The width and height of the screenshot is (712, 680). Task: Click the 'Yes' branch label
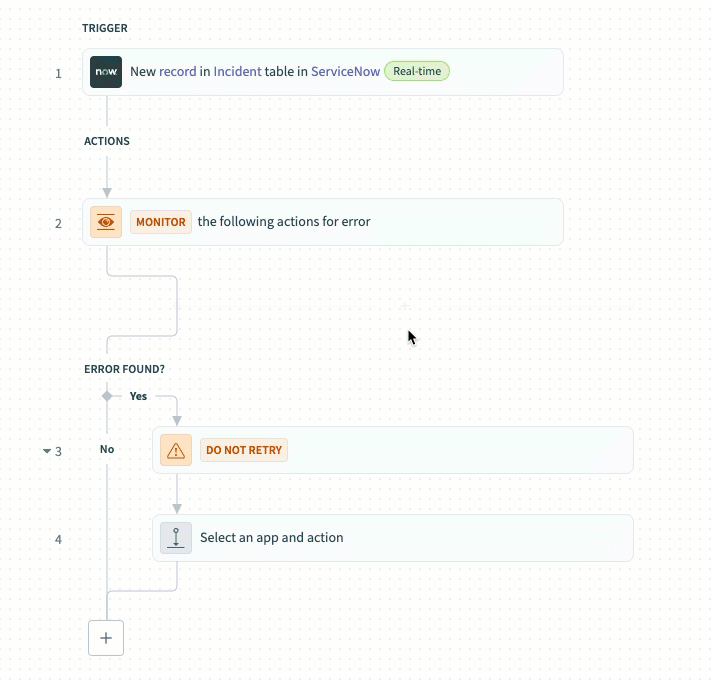(x=138, y=396)
